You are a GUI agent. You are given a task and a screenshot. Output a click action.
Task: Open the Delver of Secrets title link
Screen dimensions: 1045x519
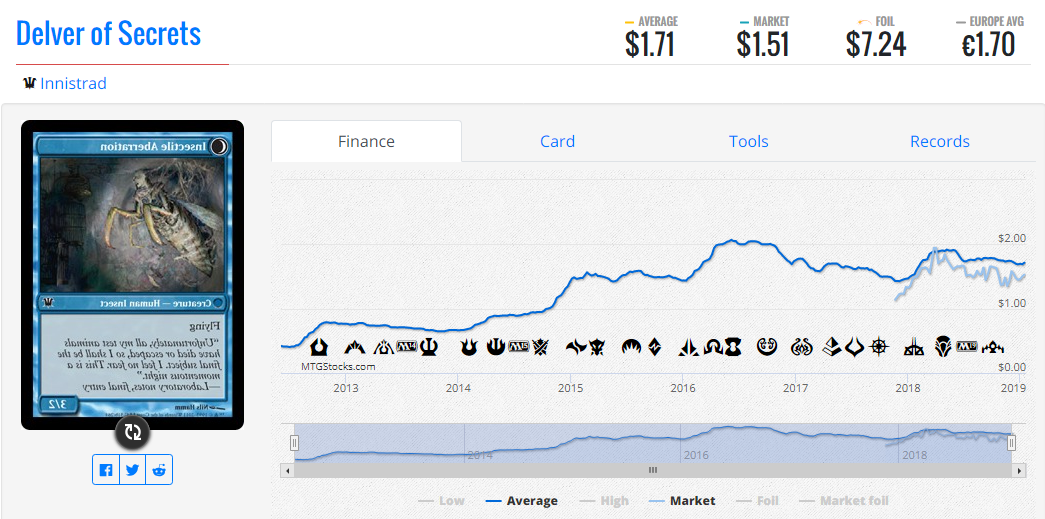[x=109, y=33]
